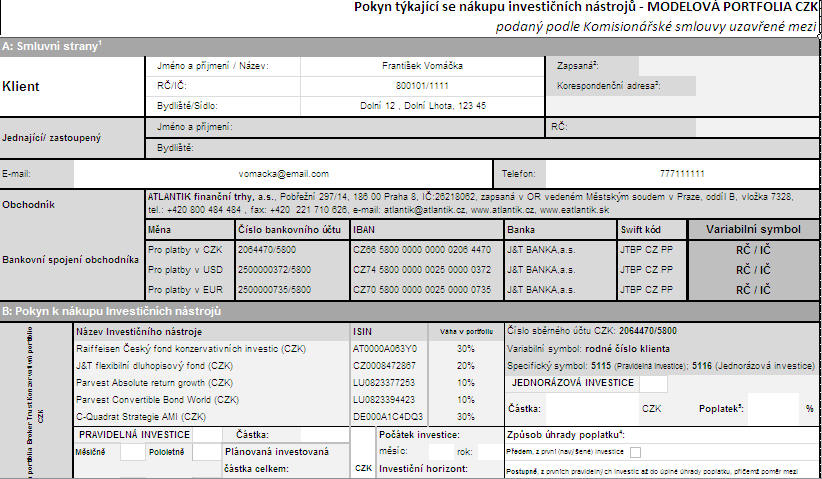Screen dimensions: 822x479
Task: Click the Variabilní symbol column header
Action: click(x=753, y=230)
